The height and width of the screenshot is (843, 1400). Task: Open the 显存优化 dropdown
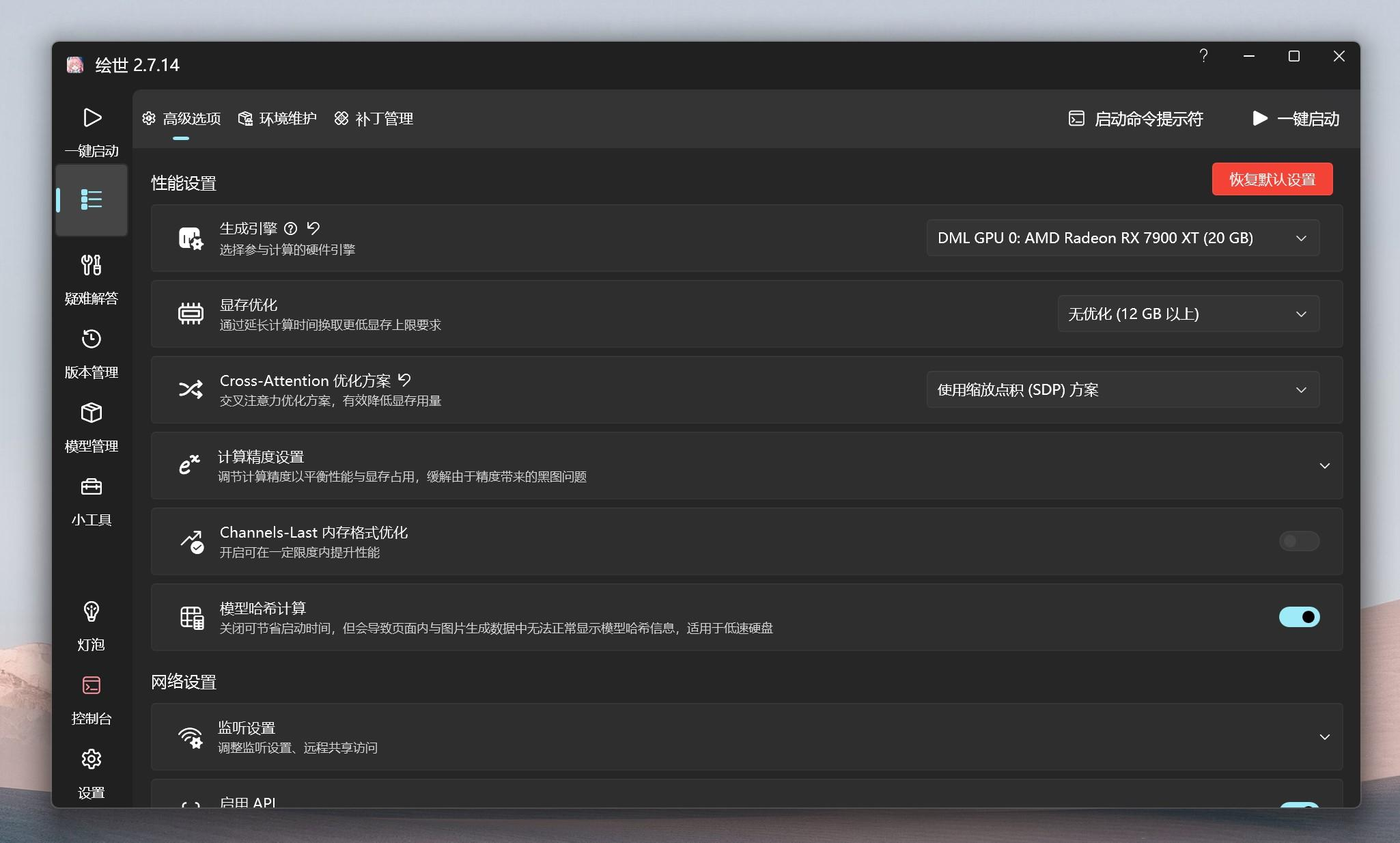1188,314
